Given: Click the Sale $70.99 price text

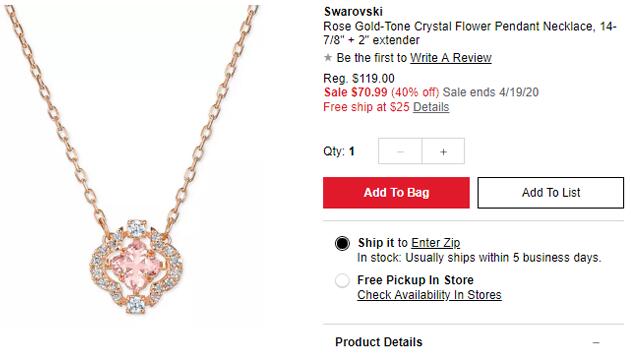Looking at the screenshot, I should (x=355, y=92).
